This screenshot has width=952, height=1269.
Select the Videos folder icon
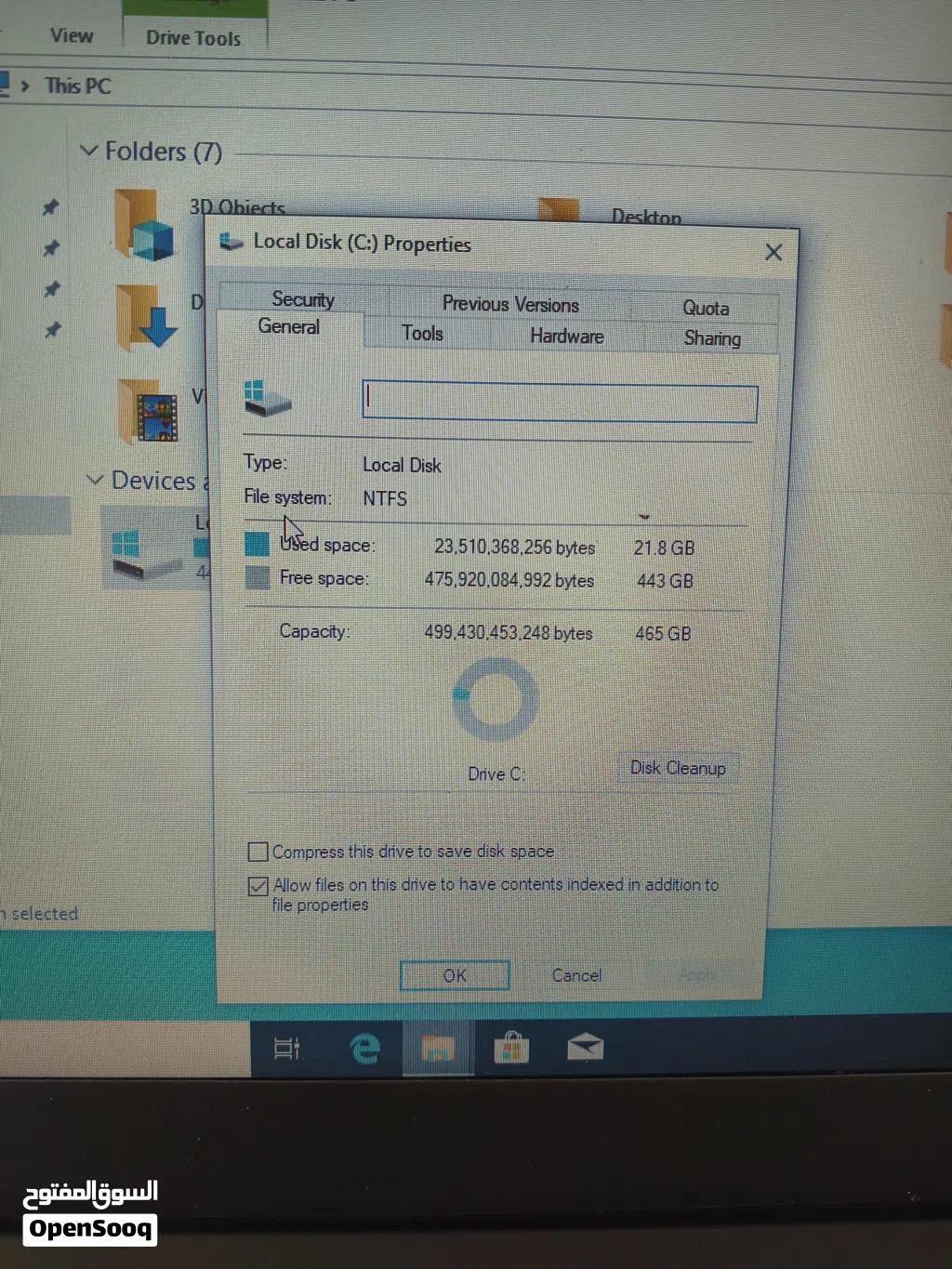click(150, 411)
